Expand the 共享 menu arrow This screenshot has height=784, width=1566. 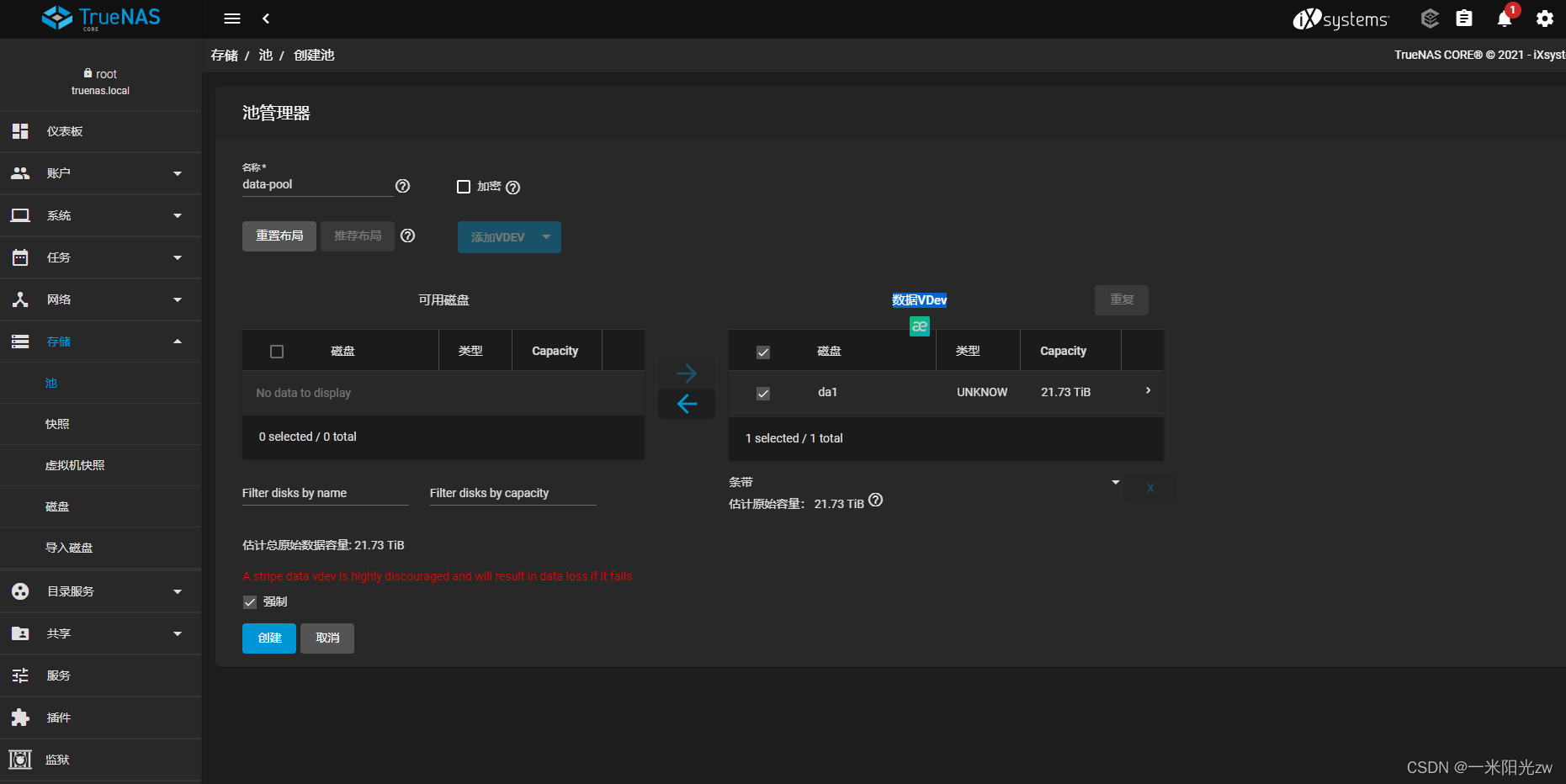[178, 633]
